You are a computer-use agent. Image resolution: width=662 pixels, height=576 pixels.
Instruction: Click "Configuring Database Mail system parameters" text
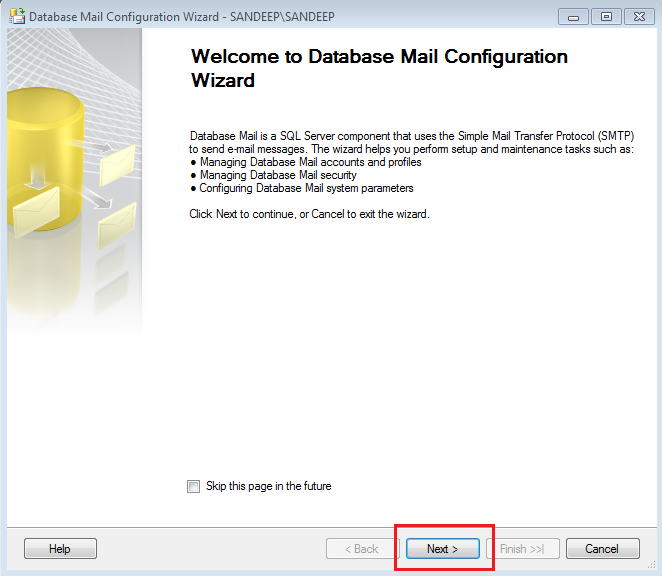point(306,188)
